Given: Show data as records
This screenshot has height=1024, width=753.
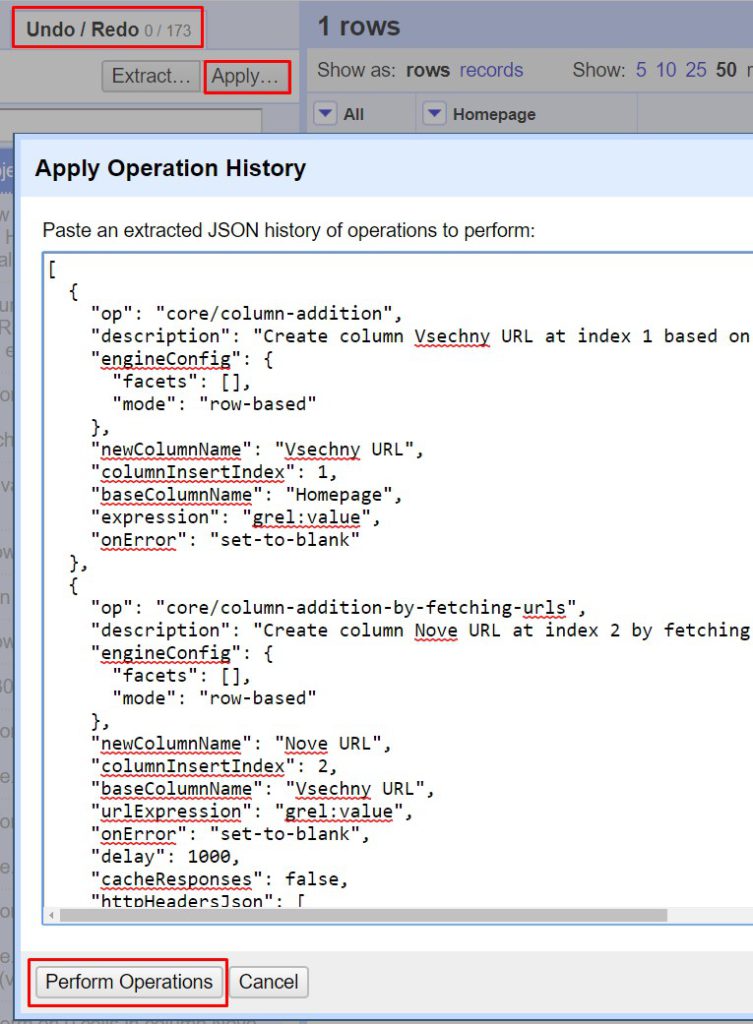Looking at the screenshot, I should click(x=491, y=70).
